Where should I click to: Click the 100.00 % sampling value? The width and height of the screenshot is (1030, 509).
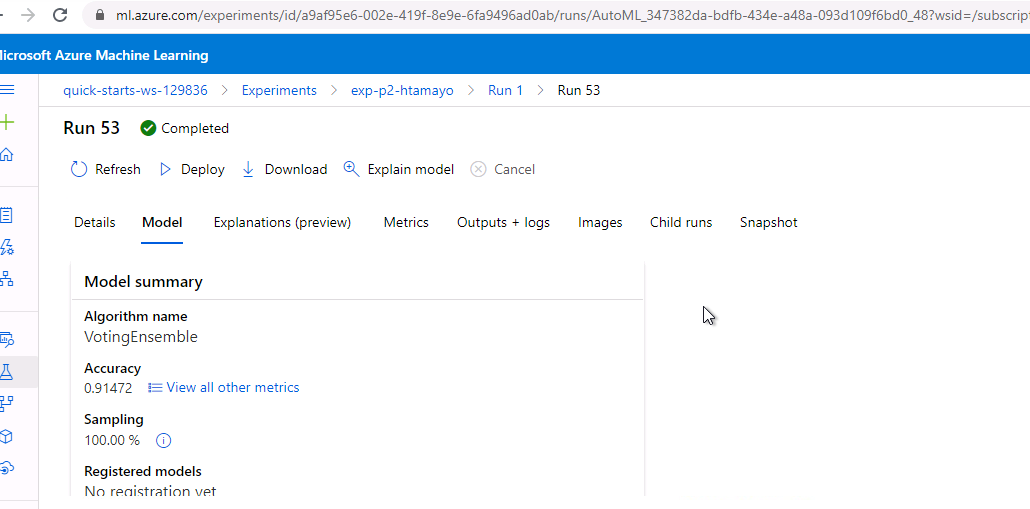coord(112,440)
